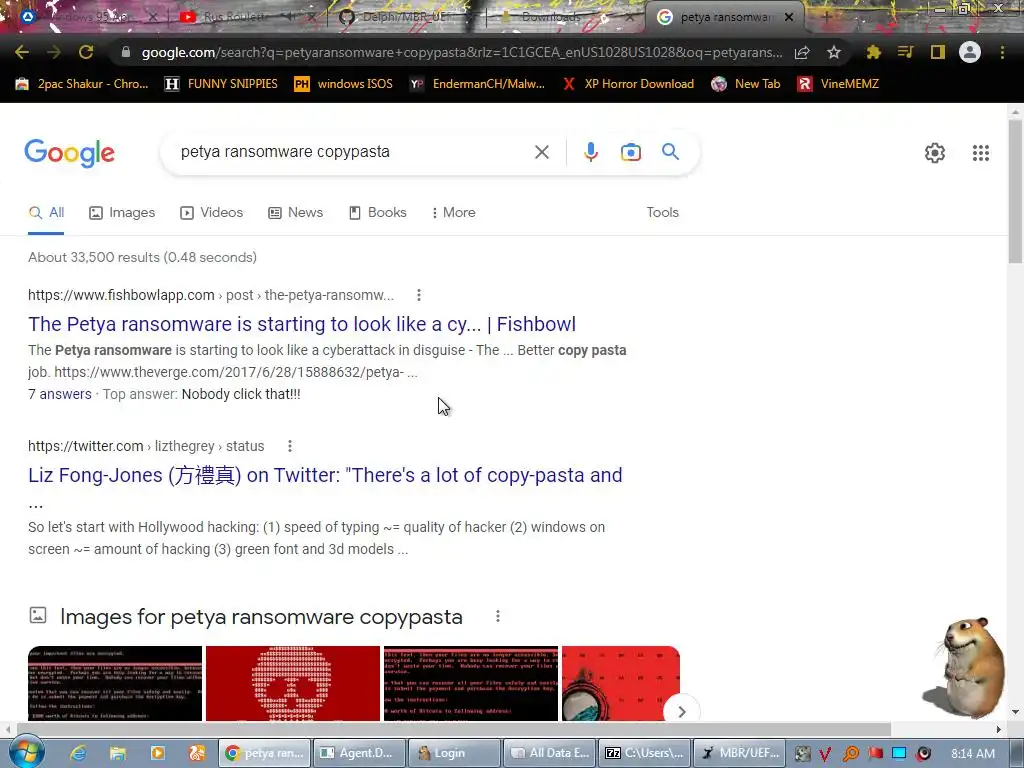Click the Action Center flag tray icon

point(875,754)
